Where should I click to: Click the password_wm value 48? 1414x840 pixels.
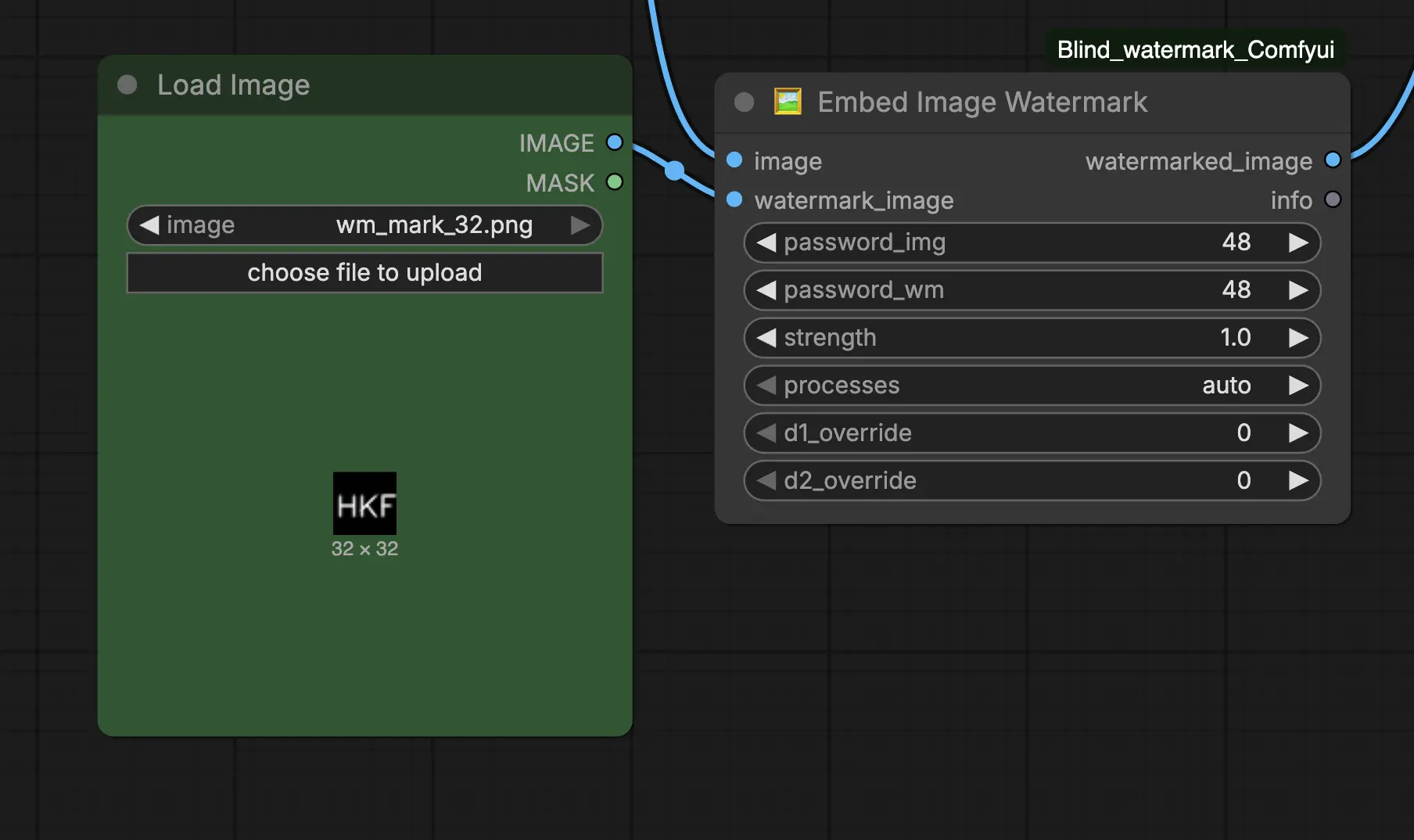[1236, 290]
